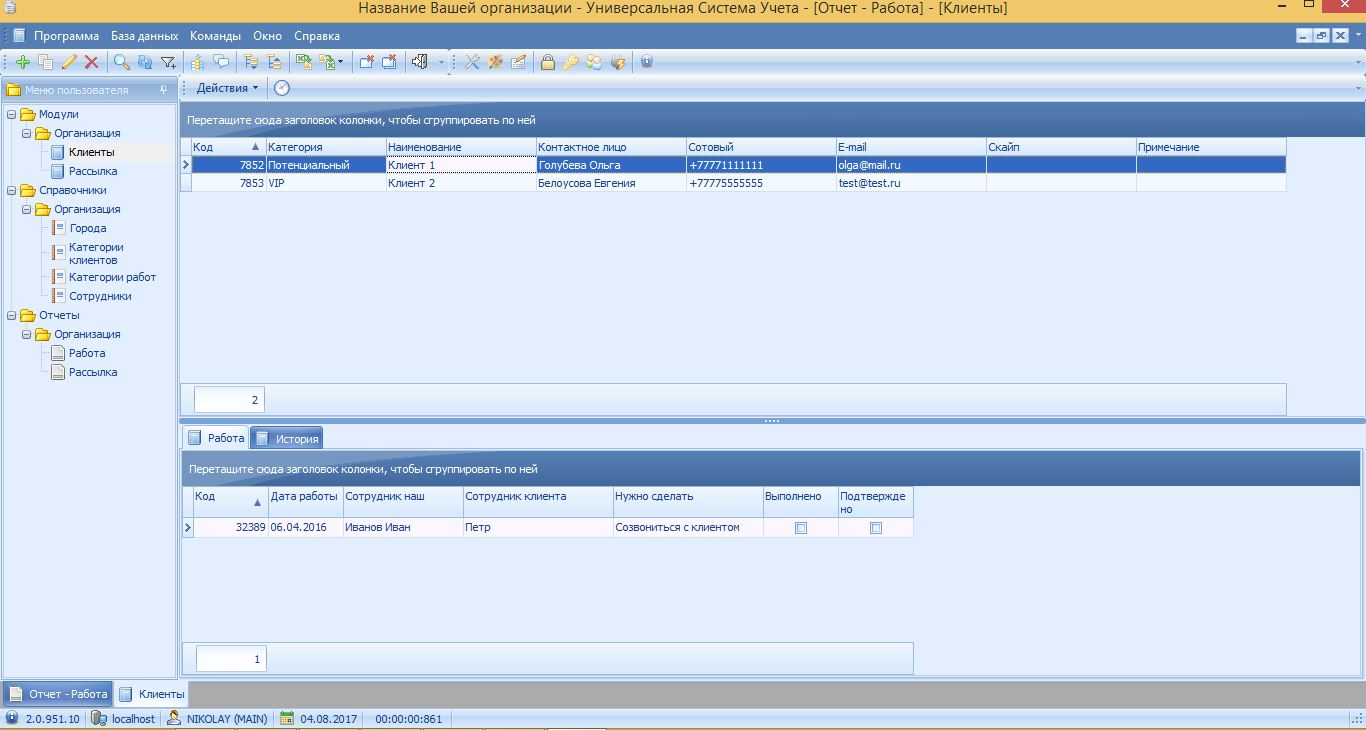This screenshot has width=1366, height=730.
Task: Open the Команды menu
Action: (215, 35)
